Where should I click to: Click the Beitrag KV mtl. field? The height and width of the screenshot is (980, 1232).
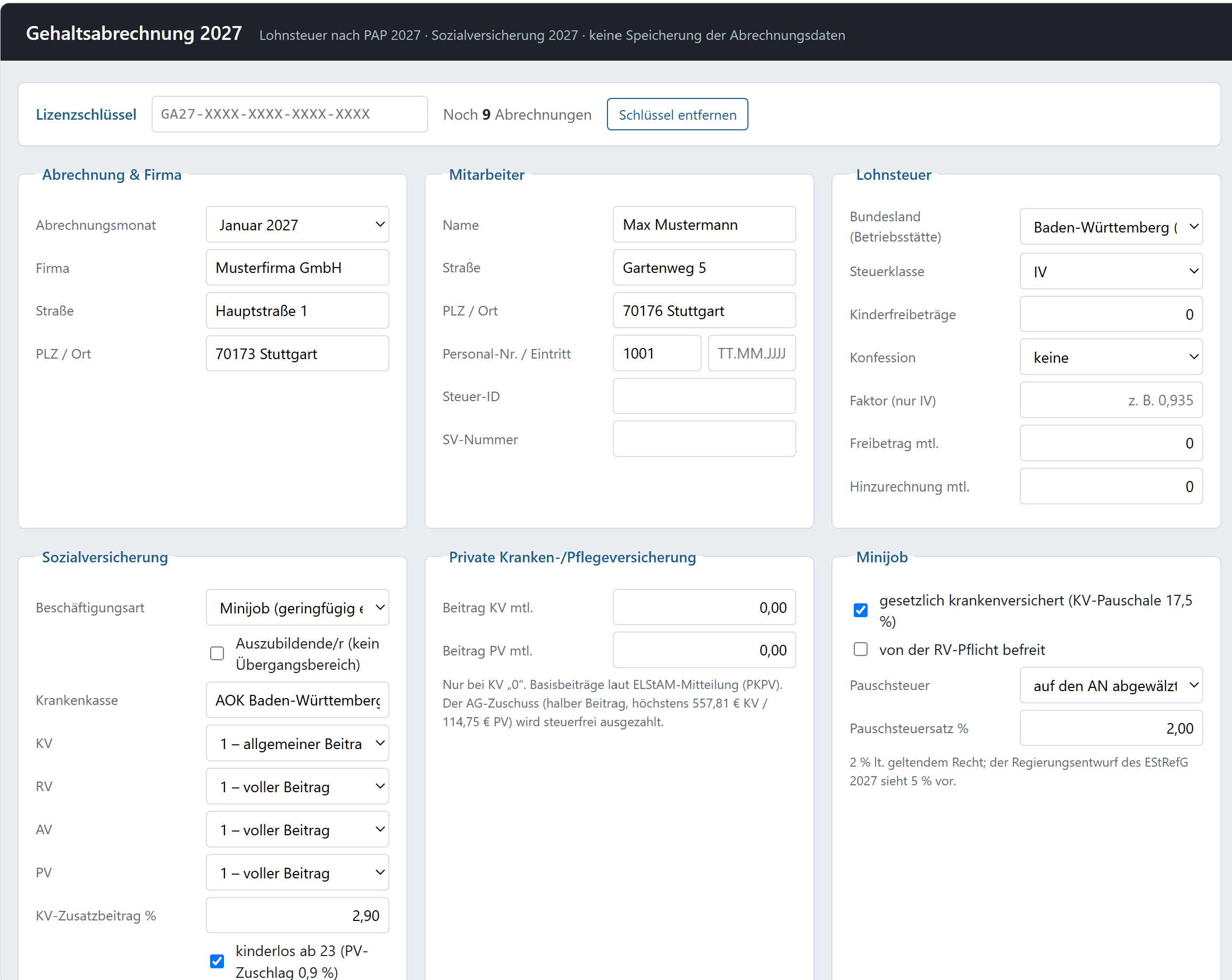tap(704, 608)
